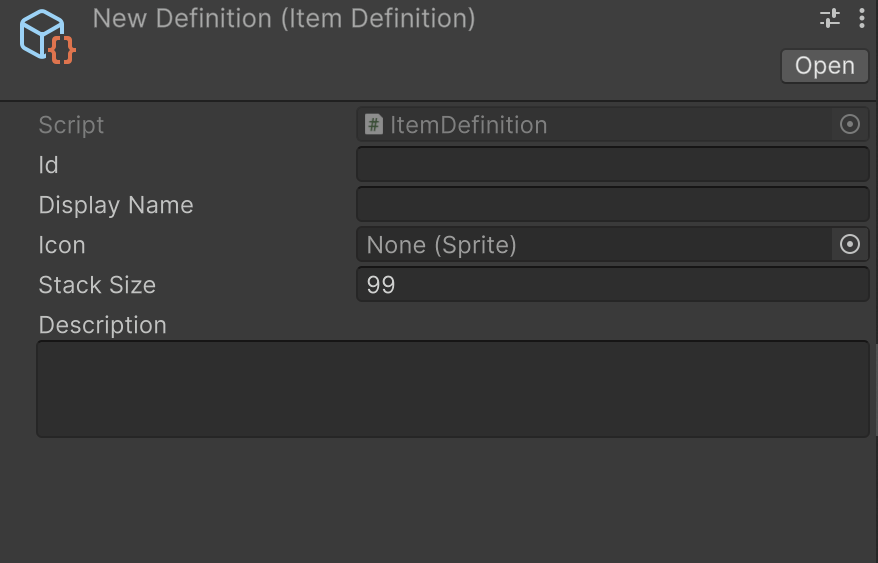Click the Stack Size property label

coord(97,285)
